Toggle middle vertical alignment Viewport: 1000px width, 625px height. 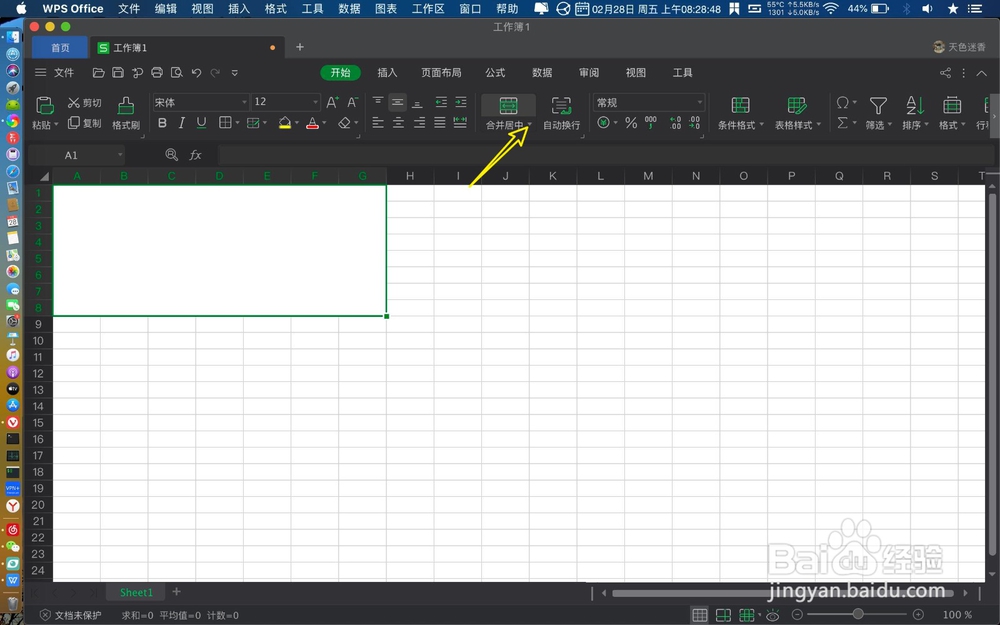tap(397, 102)
